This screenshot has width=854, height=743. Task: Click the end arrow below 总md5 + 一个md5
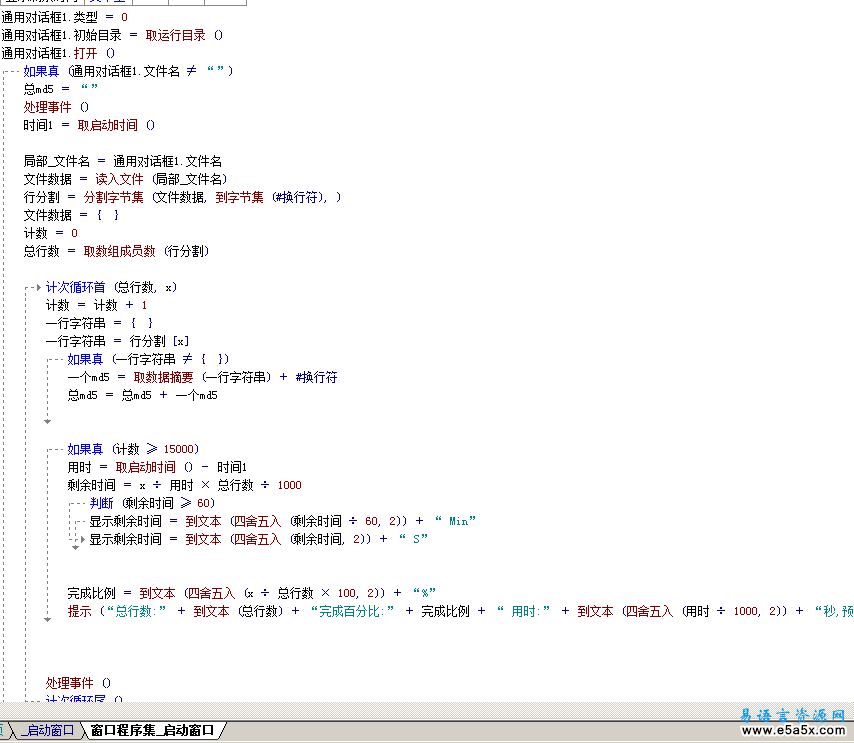click(x=47, y=423)
